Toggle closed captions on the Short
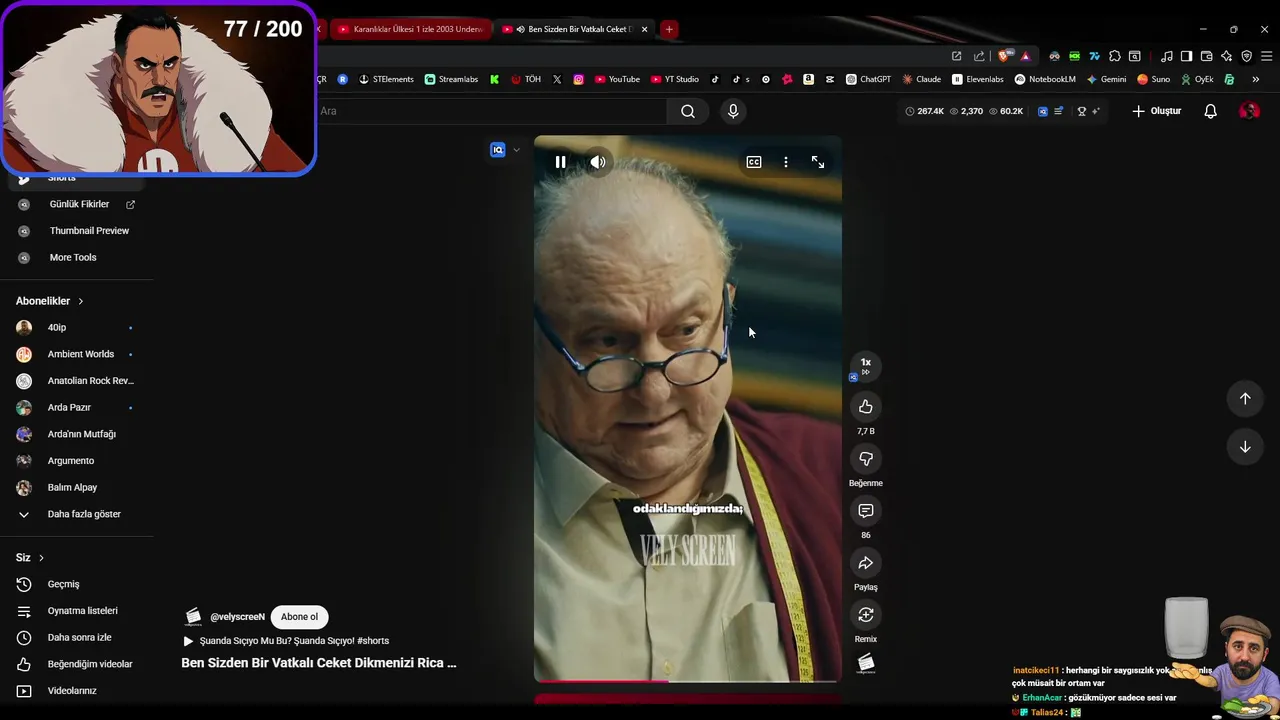 click(754, 162)
